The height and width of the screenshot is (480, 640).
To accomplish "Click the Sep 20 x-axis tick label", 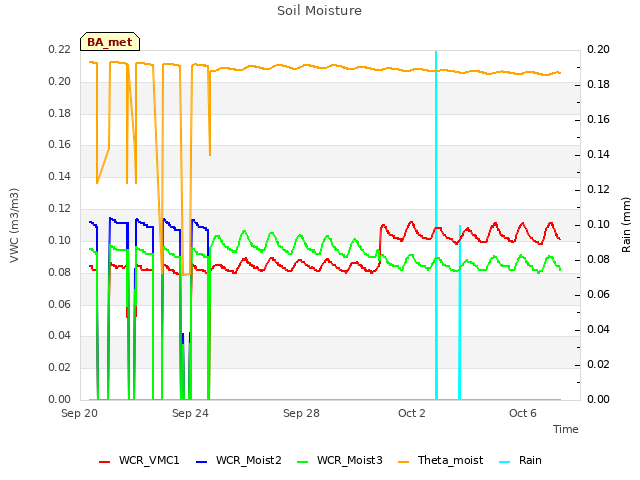I will click(79, 413).
